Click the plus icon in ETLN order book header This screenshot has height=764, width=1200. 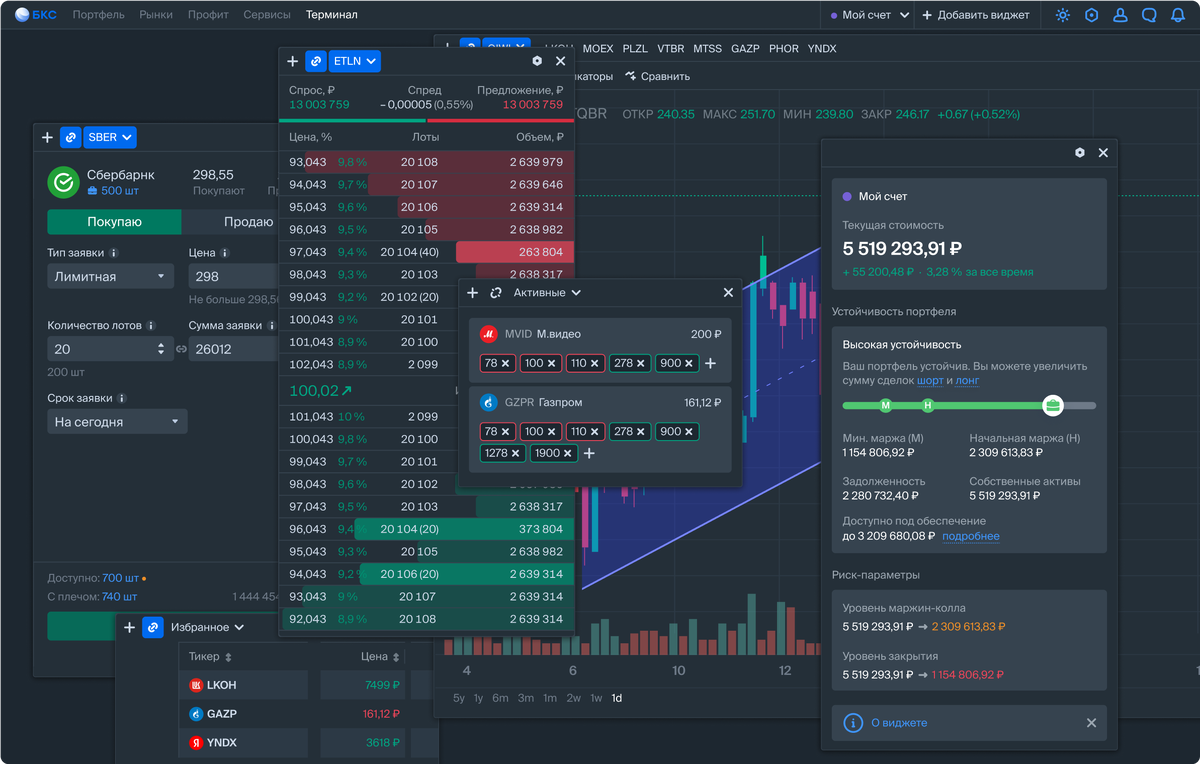(293, 61)
